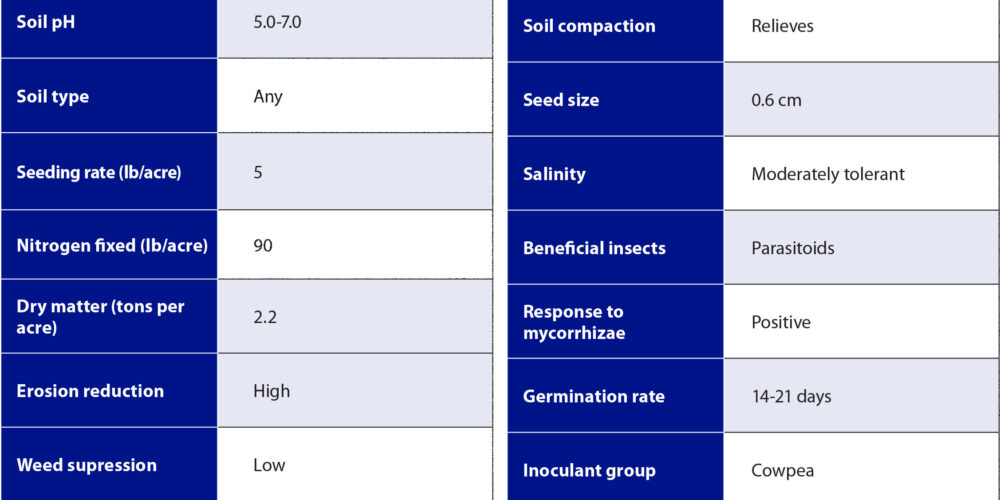Select the Cowpea inoculant group value
1000x500 pixels.
tap(781, 470)
